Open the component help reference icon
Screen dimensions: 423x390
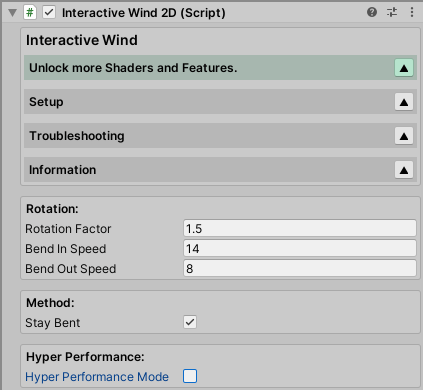point(372,12)
